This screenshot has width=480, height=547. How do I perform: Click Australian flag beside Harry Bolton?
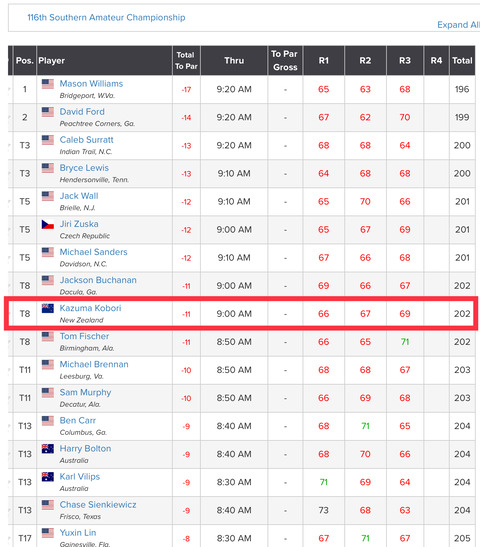tap(48, 449)
